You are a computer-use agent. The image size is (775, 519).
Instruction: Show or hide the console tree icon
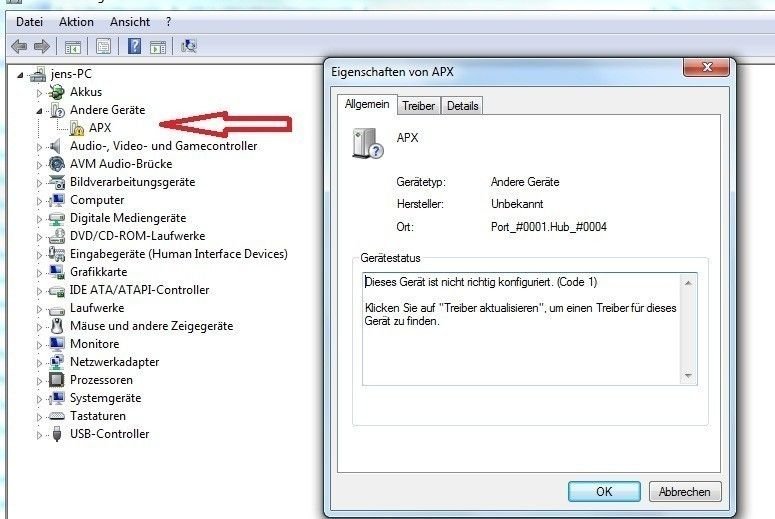[x=73, y=47]
